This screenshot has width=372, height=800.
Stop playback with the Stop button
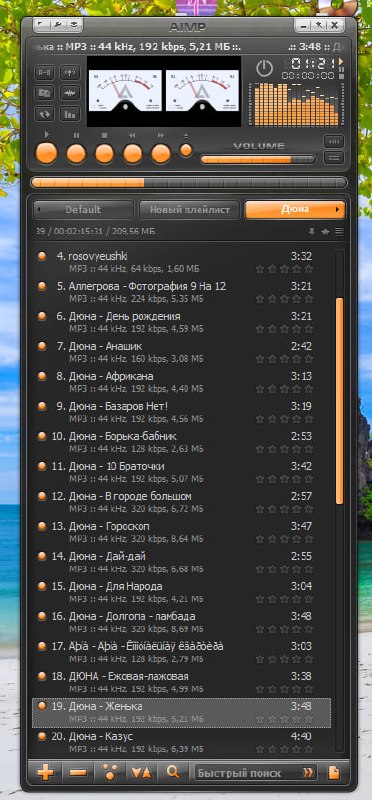(x=104, y=153)
